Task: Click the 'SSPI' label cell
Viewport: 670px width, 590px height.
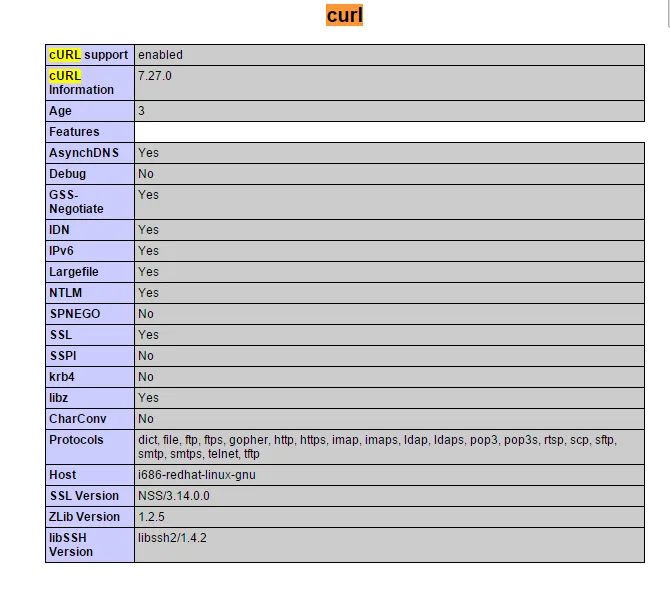Action: point(90,356)
